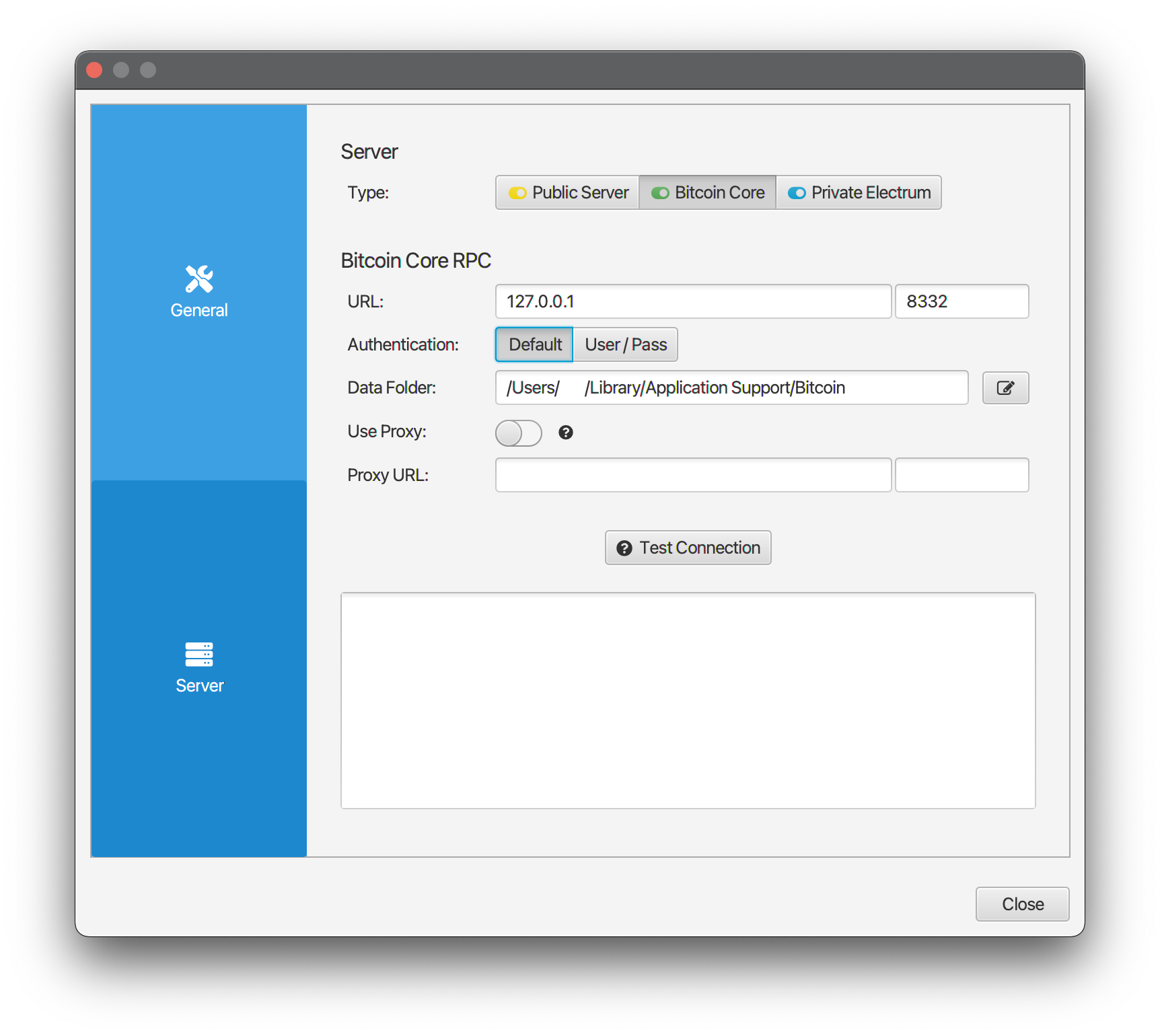Click the Proxy URL port field
Viewport: 1160px width, 1036px height.
962,475
